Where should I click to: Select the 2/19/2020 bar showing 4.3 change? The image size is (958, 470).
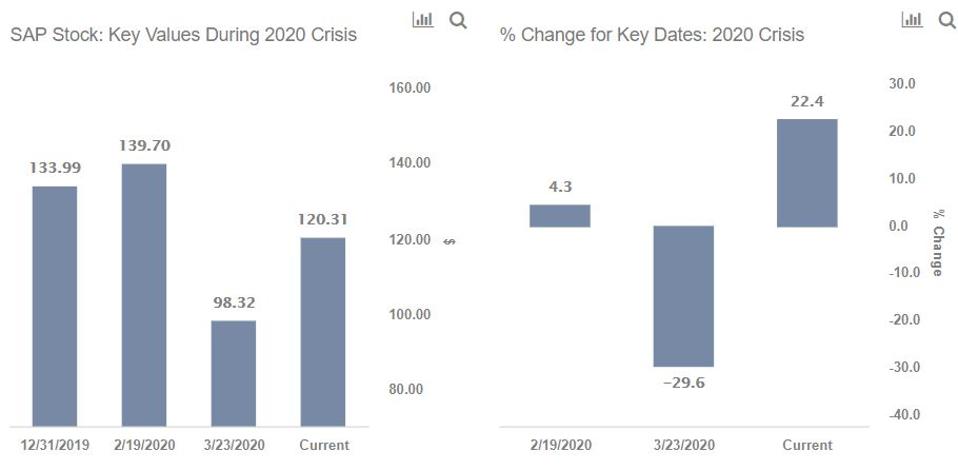click(x=559, y=216)
